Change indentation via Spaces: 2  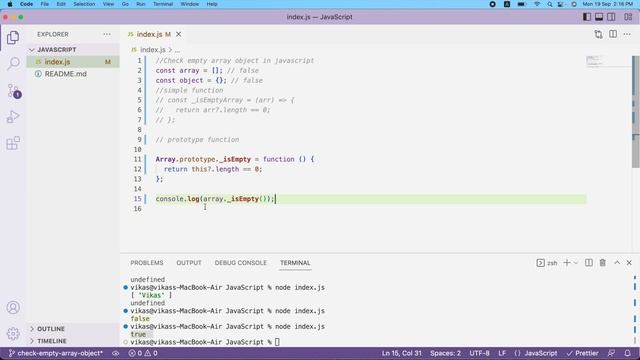445,353
